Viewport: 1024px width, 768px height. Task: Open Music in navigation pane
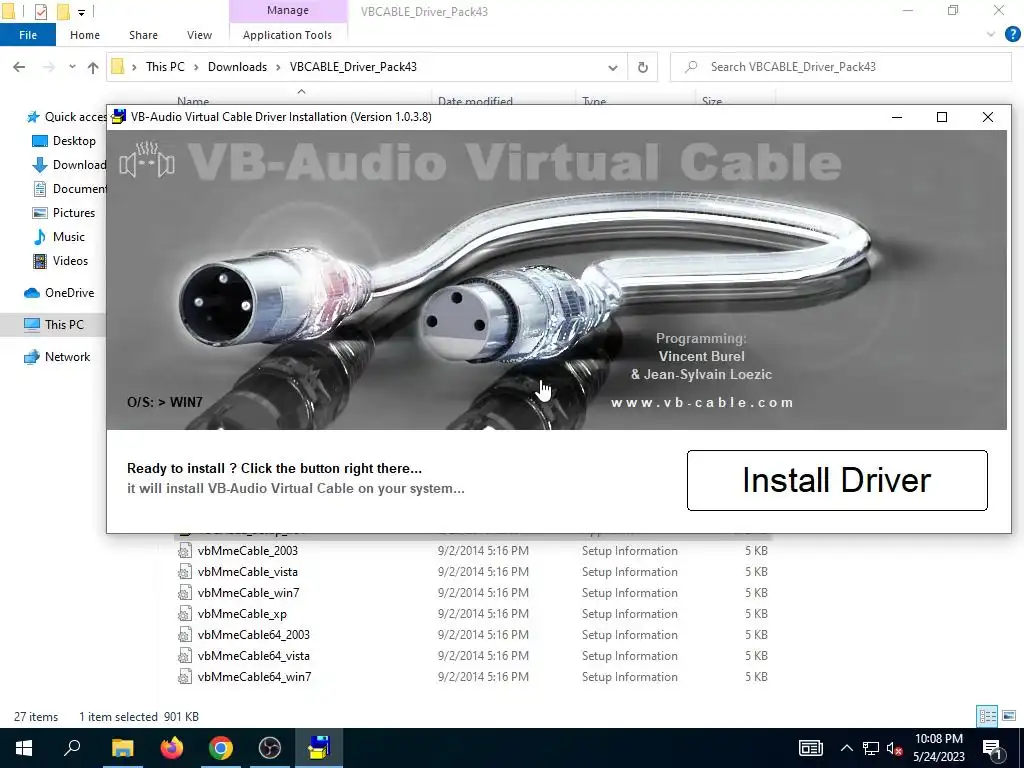coord(59,236)
